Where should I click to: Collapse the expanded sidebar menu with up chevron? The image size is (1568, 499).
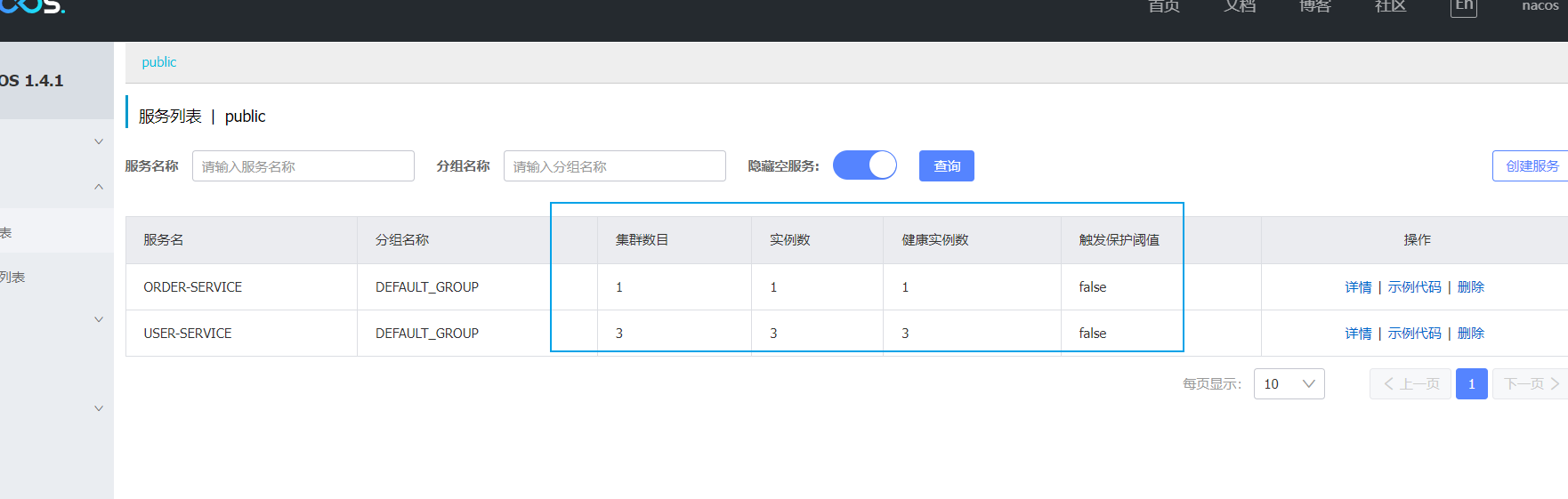[x=99, y=187]
